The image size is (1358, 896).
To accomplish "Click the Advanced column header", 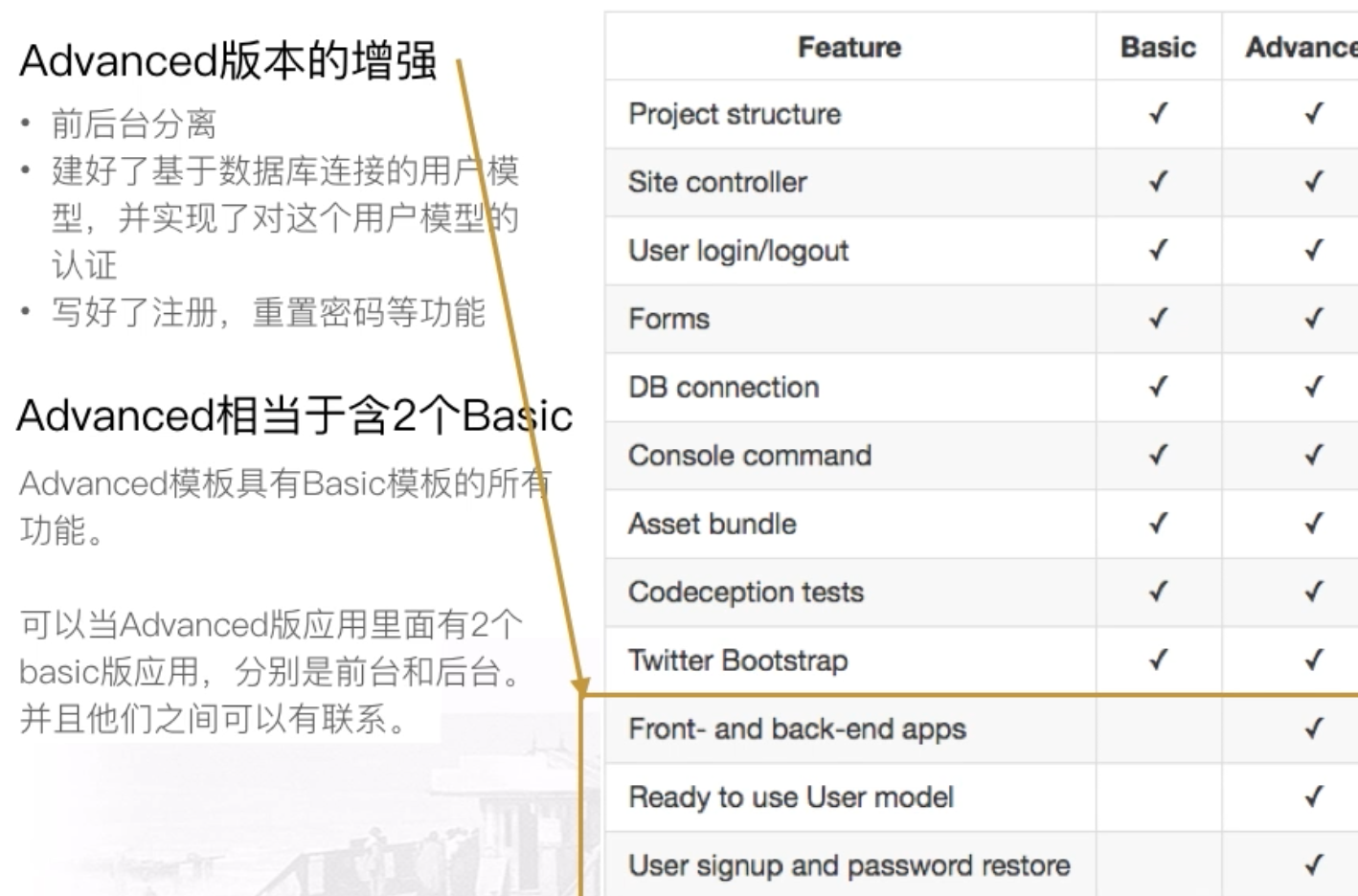I will (1301, 47).
